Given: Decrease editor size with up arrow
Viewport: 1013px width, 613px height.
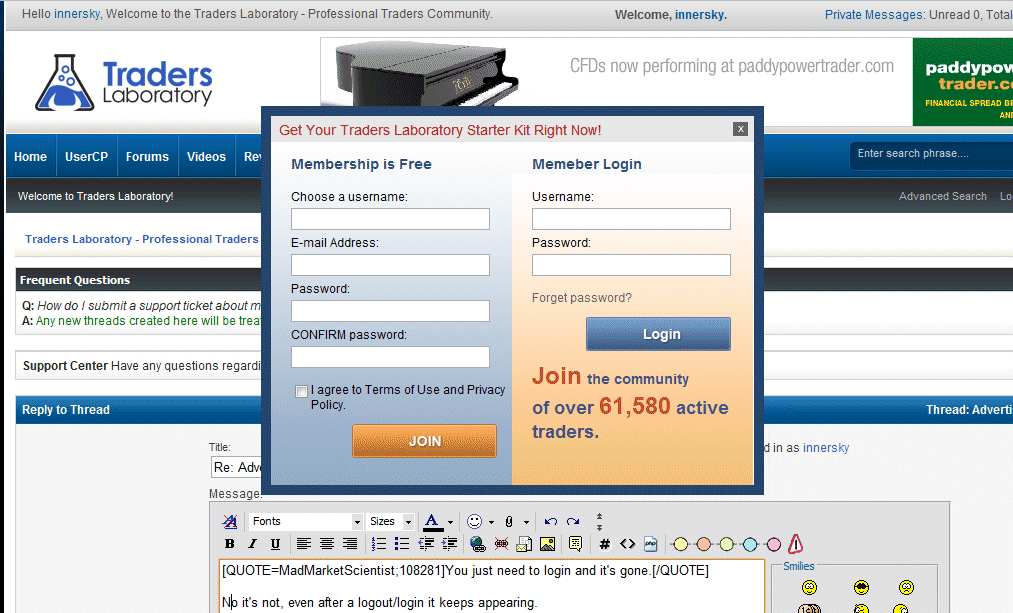Looking at the screenshot, I should pyautogui.click(x=599, y=516).
